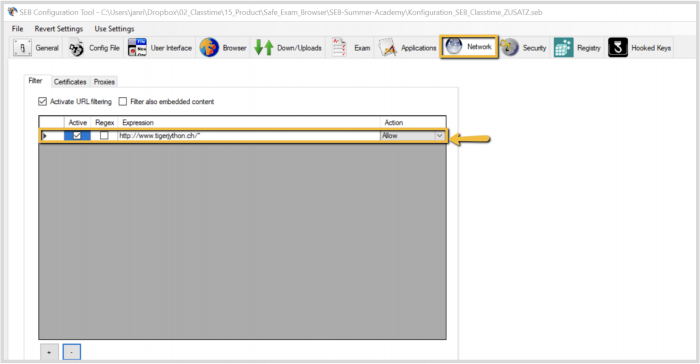The height and width of the screenshot is (364, 700).
Task: Select the Exam checklist icon
Action: [339, 47]
